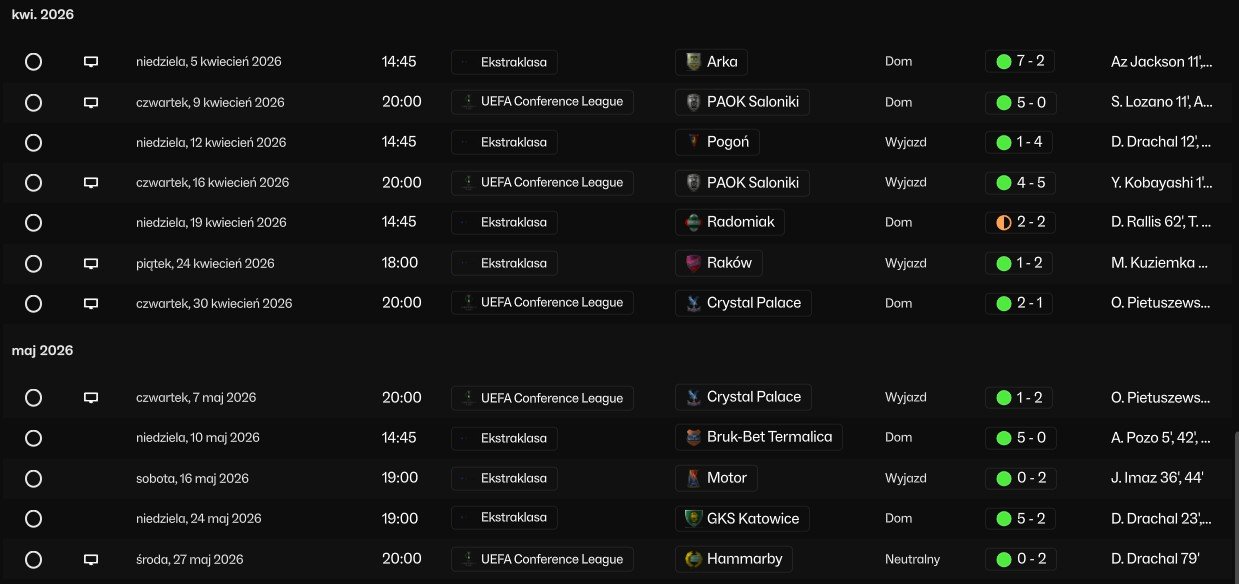Click the Crystal Palace badge in the 30 kwiecień row
Image resolution: width=1239 pixels, height=584 pixels.
[693, 302]
